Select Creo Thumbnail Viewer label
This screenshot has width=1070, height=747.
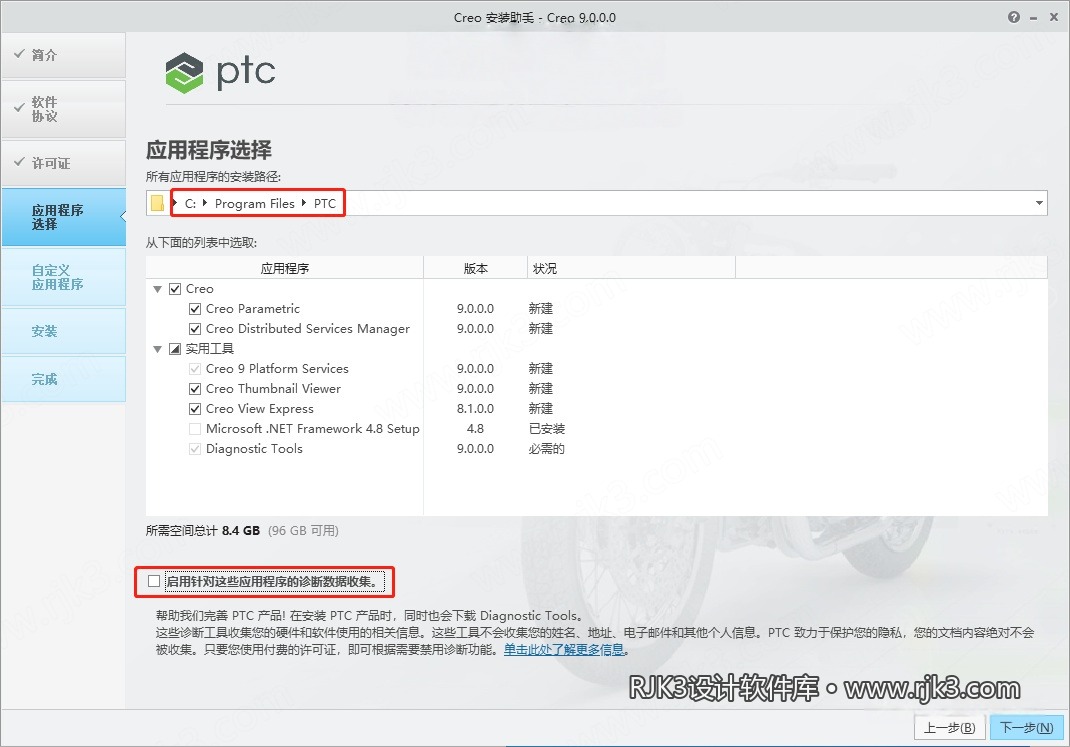click(x=273, y=389)
